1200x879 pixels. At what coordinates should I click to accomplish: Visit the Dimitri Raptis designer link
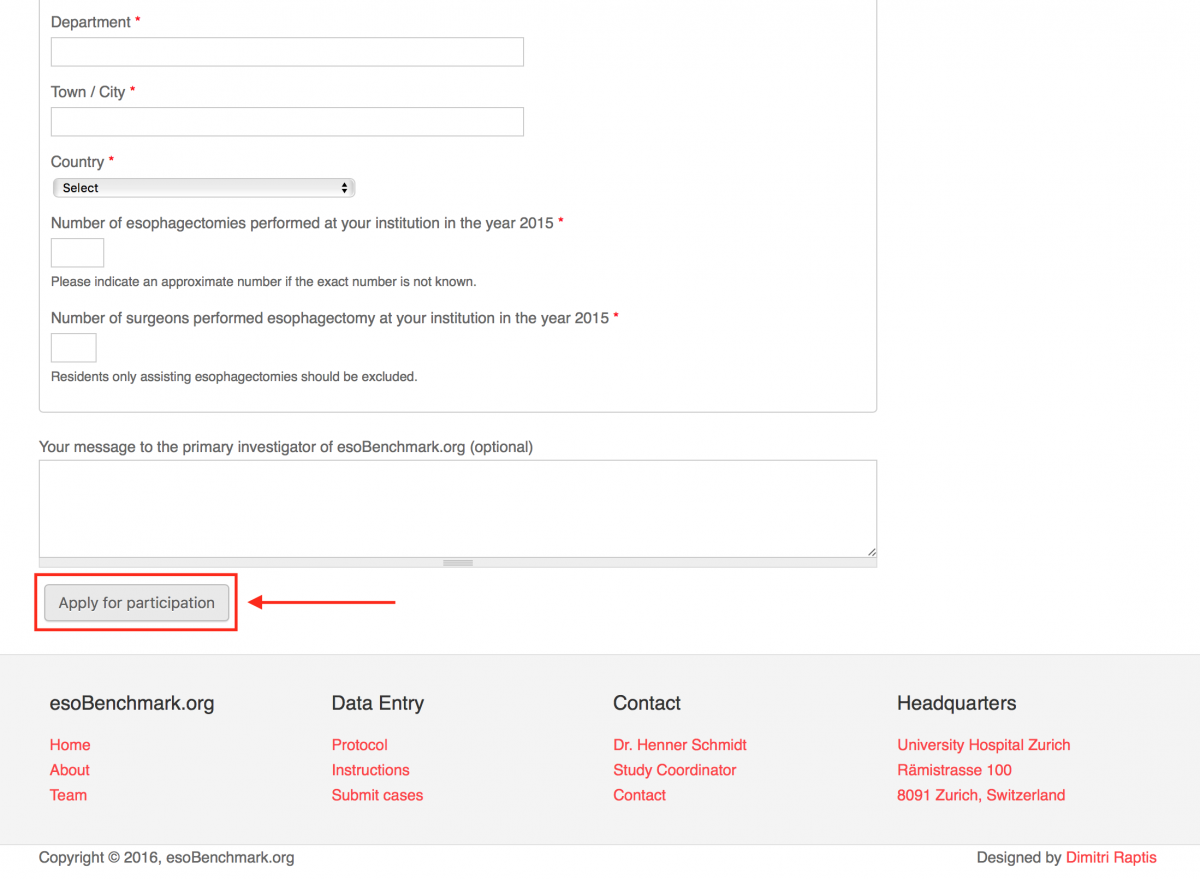pos(1110,857)
